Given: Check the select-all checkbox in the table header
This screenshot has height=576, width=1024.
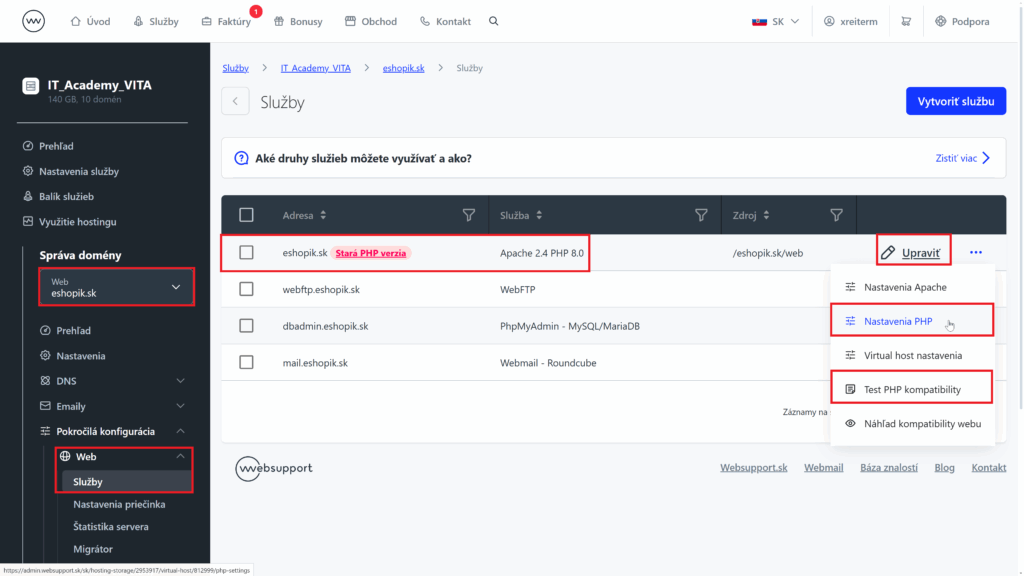Looking at the screenshot, I should 246,214.
